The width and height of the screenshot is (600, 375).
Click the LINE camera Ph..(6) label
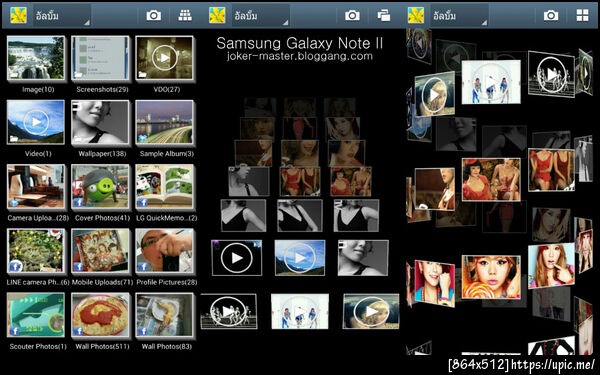click(x=38, y=282)
